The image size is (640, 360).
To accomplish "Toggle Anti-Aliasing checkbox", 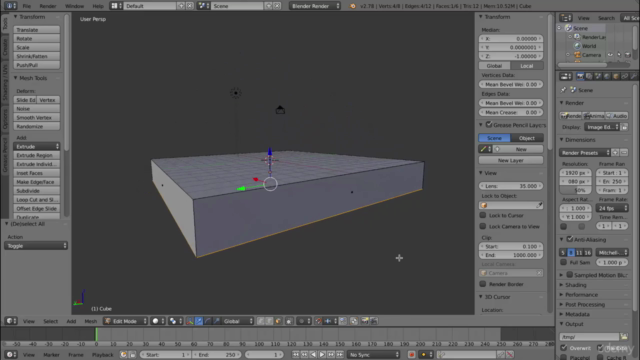I will [570, 239].
